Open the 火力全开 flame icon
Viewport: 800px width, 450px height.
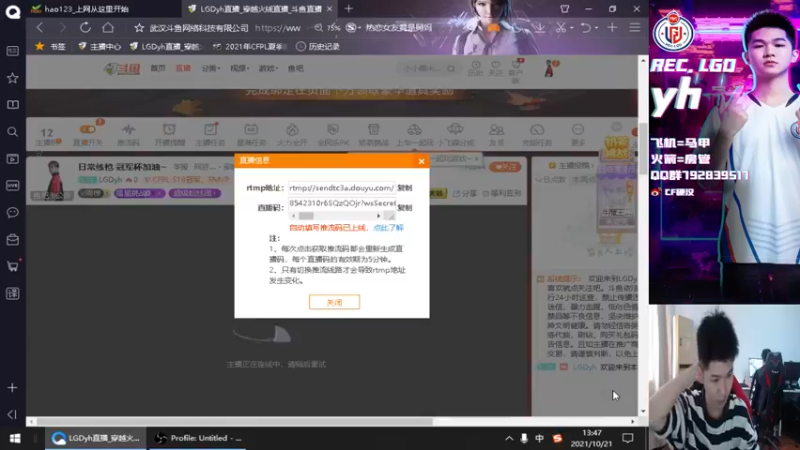pyautogui.click(x=292, y=135)
